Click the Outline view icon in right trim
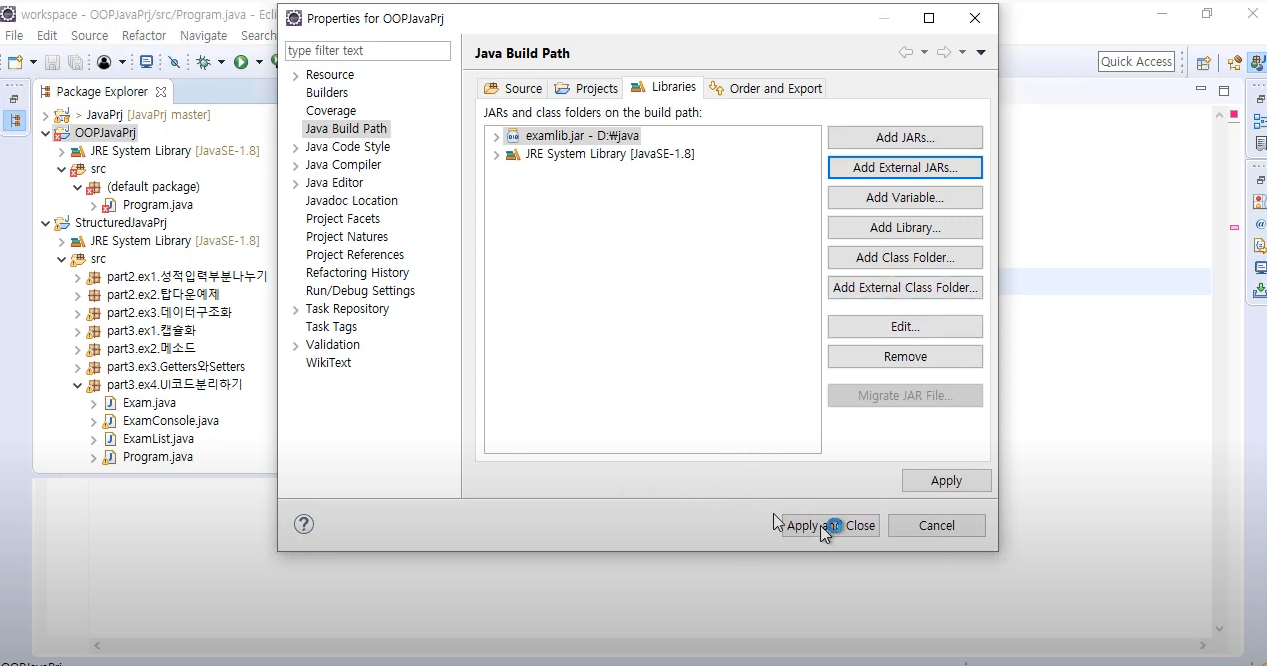This screenshot has height=666, width=1267. 1259,122
